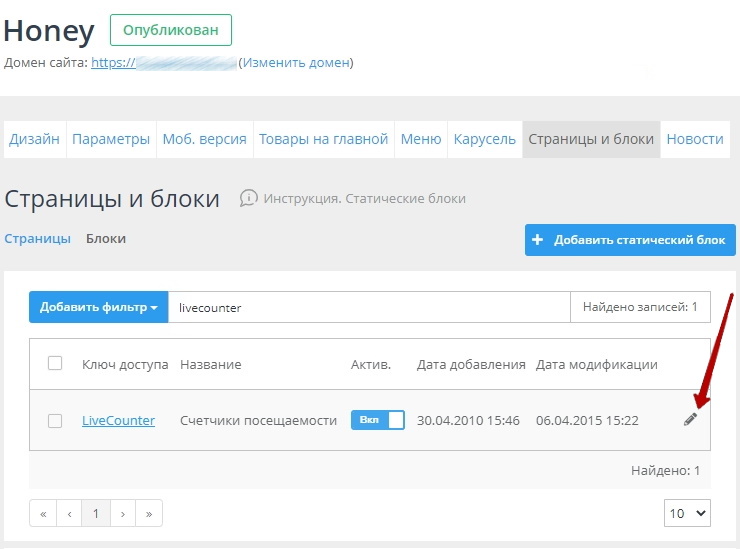Go to the first page arrow

pyautogui.click(x=43, y=514)
